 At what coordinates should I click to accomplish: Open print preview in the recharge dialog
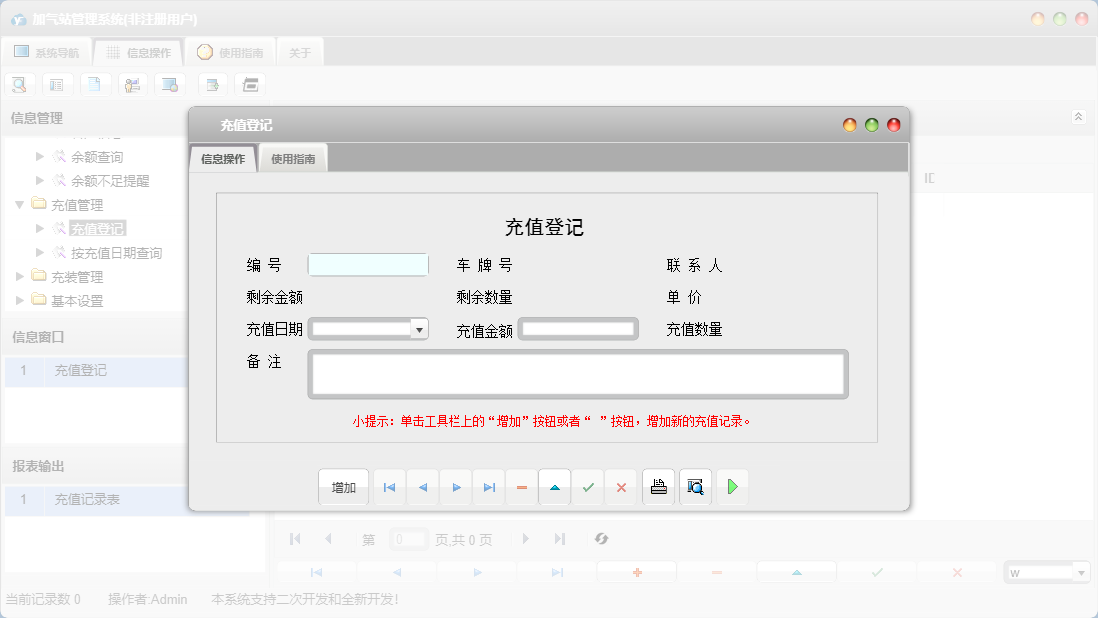(695, 487)
